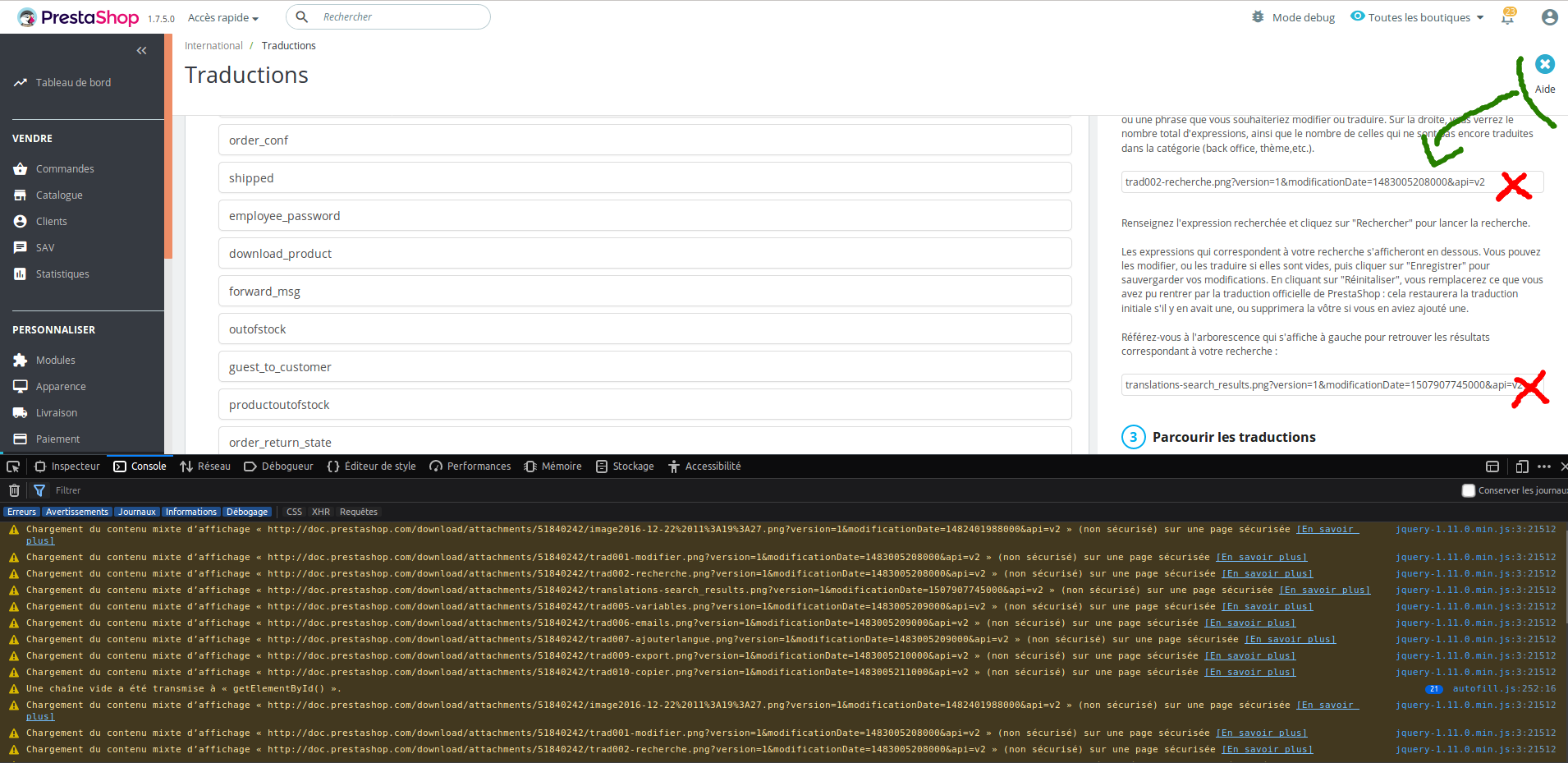Expand download_product translation row
The image size is (1568, 763).
(645, 254)
